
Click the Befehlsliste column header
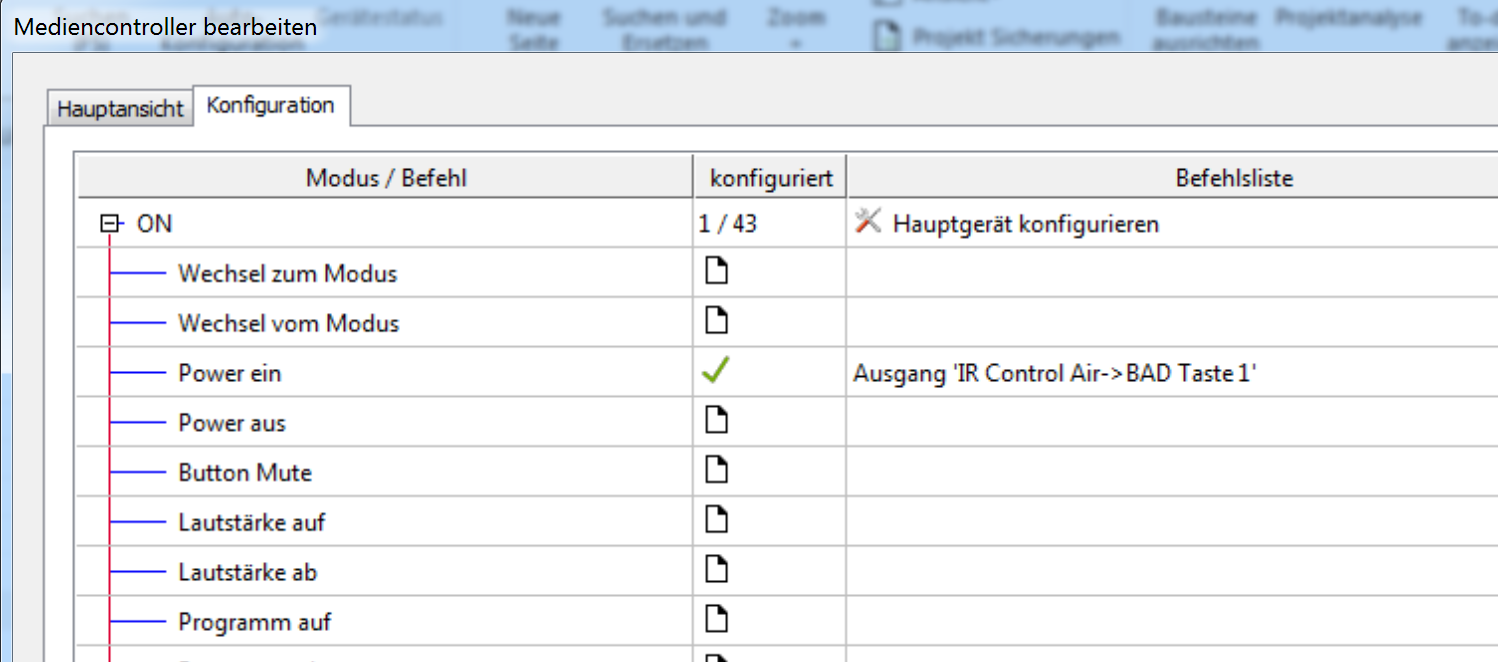pyautogui.click(x=1233, y=178)
